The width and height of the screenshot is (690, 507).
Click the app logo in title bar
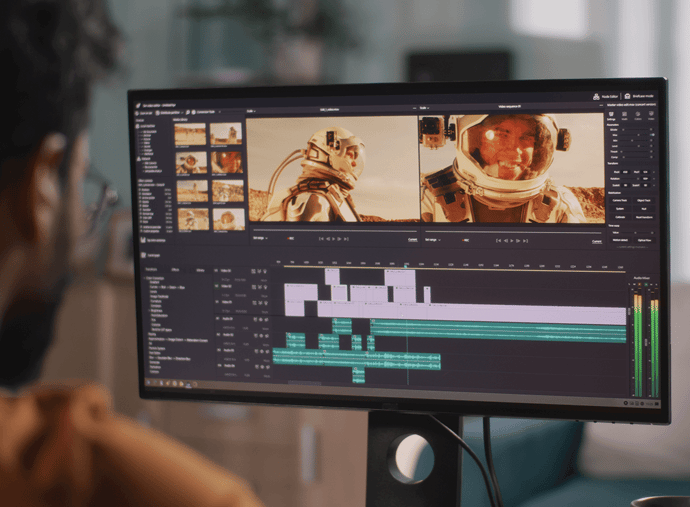coord(138,105)
